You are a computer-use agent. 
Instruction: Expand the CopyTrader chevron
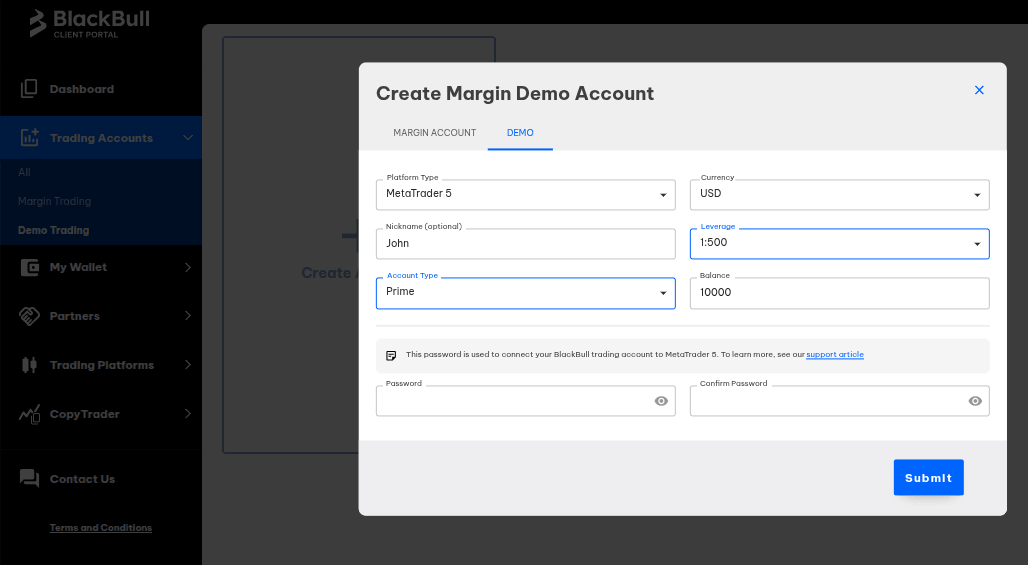coord(188,414)
